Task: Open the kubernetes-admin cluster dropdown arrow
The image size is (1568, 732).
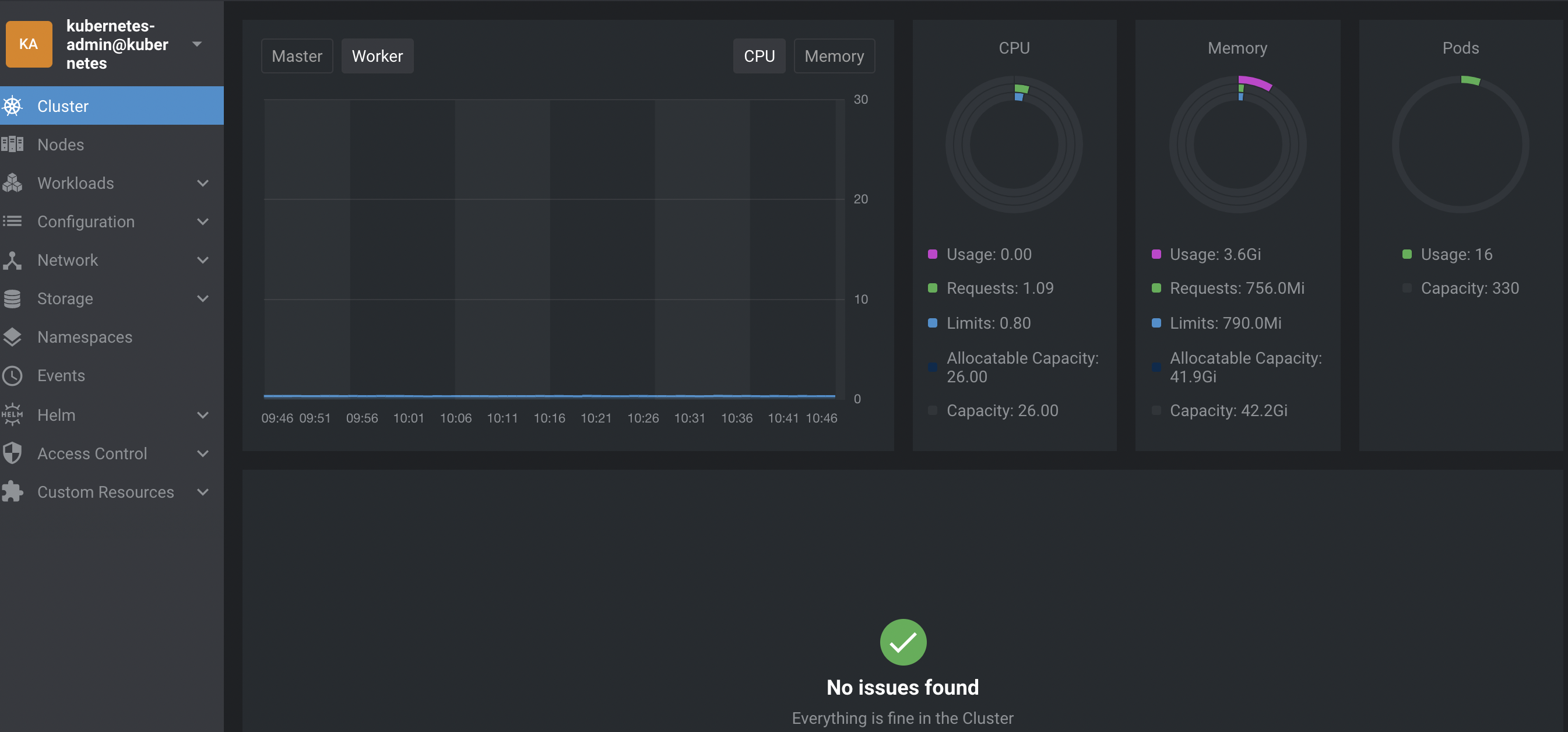Action: pyautogui.click(x=196, y=44)
